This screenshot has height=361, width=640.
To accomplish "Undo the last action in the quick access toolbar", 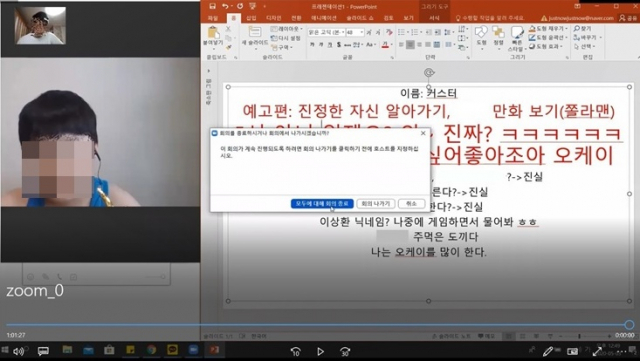I will [225, 6].
